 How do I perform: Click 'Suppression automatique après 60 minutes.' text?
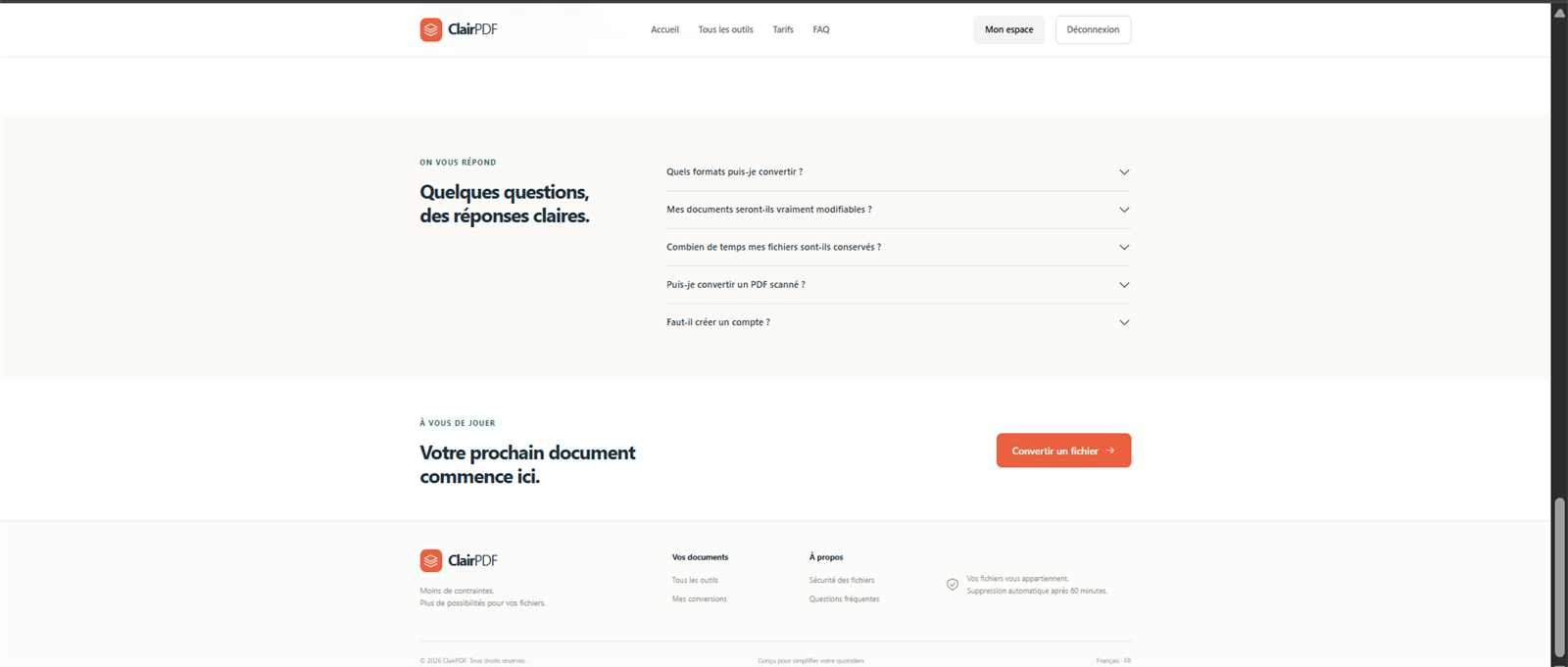pos(1037,592)
